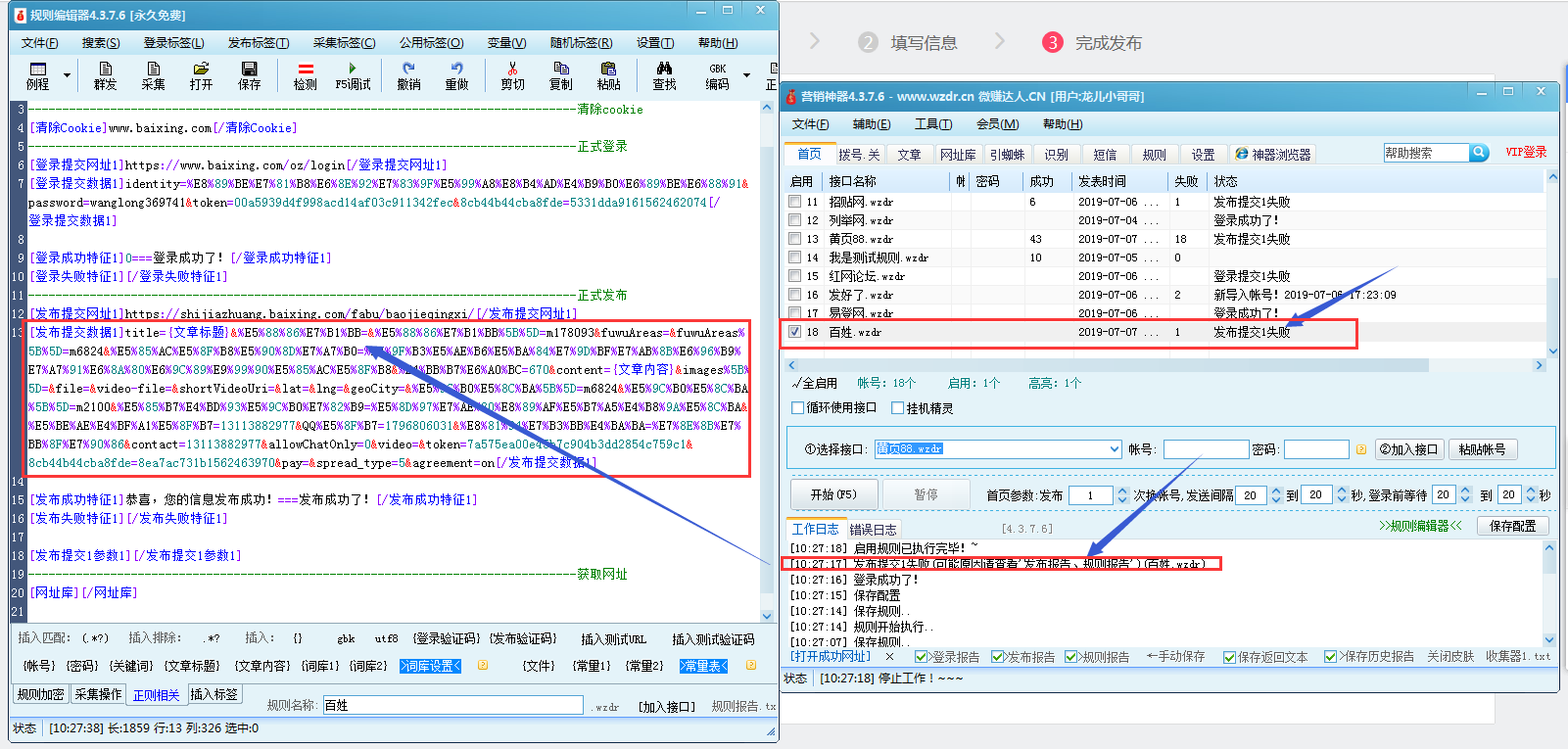Click the 剪切 scissors icon
Viewport: 1568px width, 749px height.
[x=512, y=75]
